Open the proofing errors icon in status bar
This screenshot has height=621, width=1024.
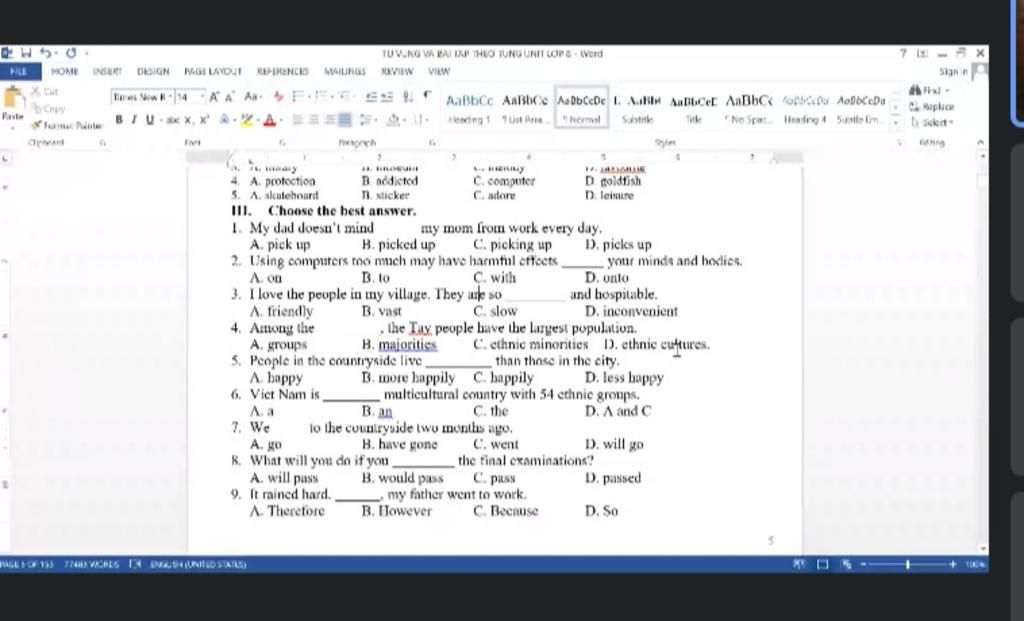(x=135, y=564)
